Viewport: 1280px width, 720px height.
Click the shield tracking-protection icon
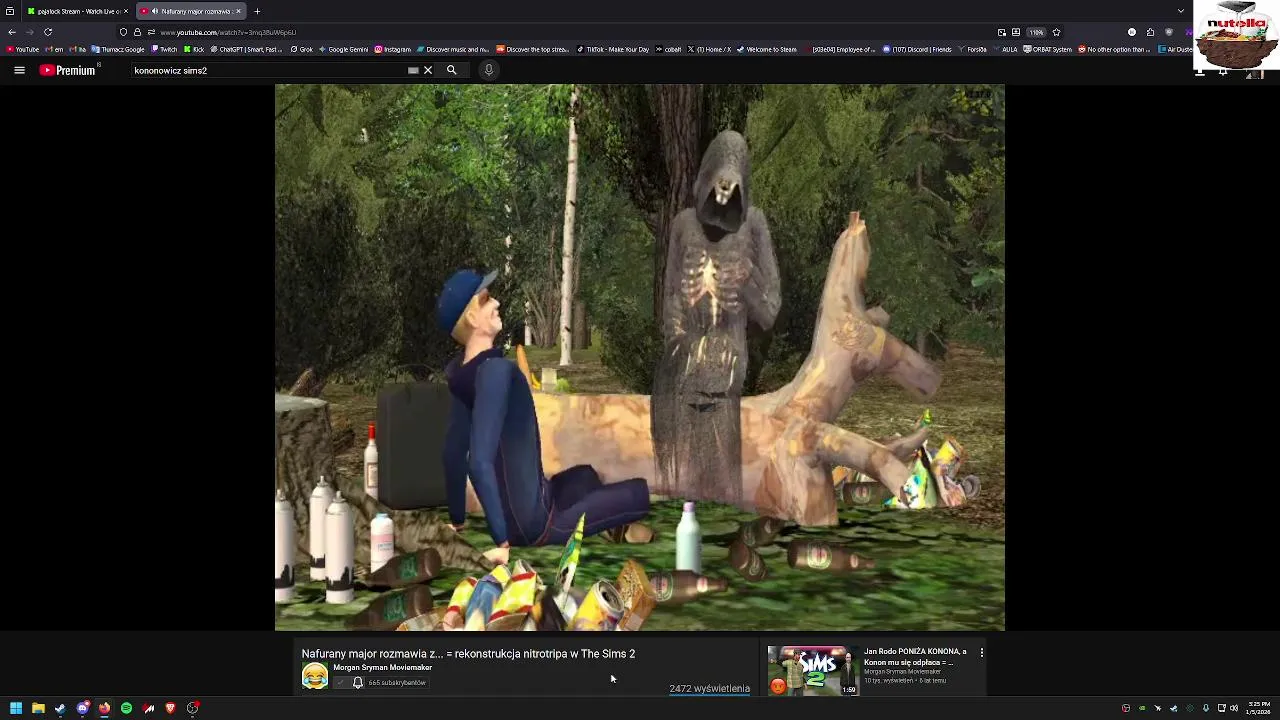tap(123, 32)
